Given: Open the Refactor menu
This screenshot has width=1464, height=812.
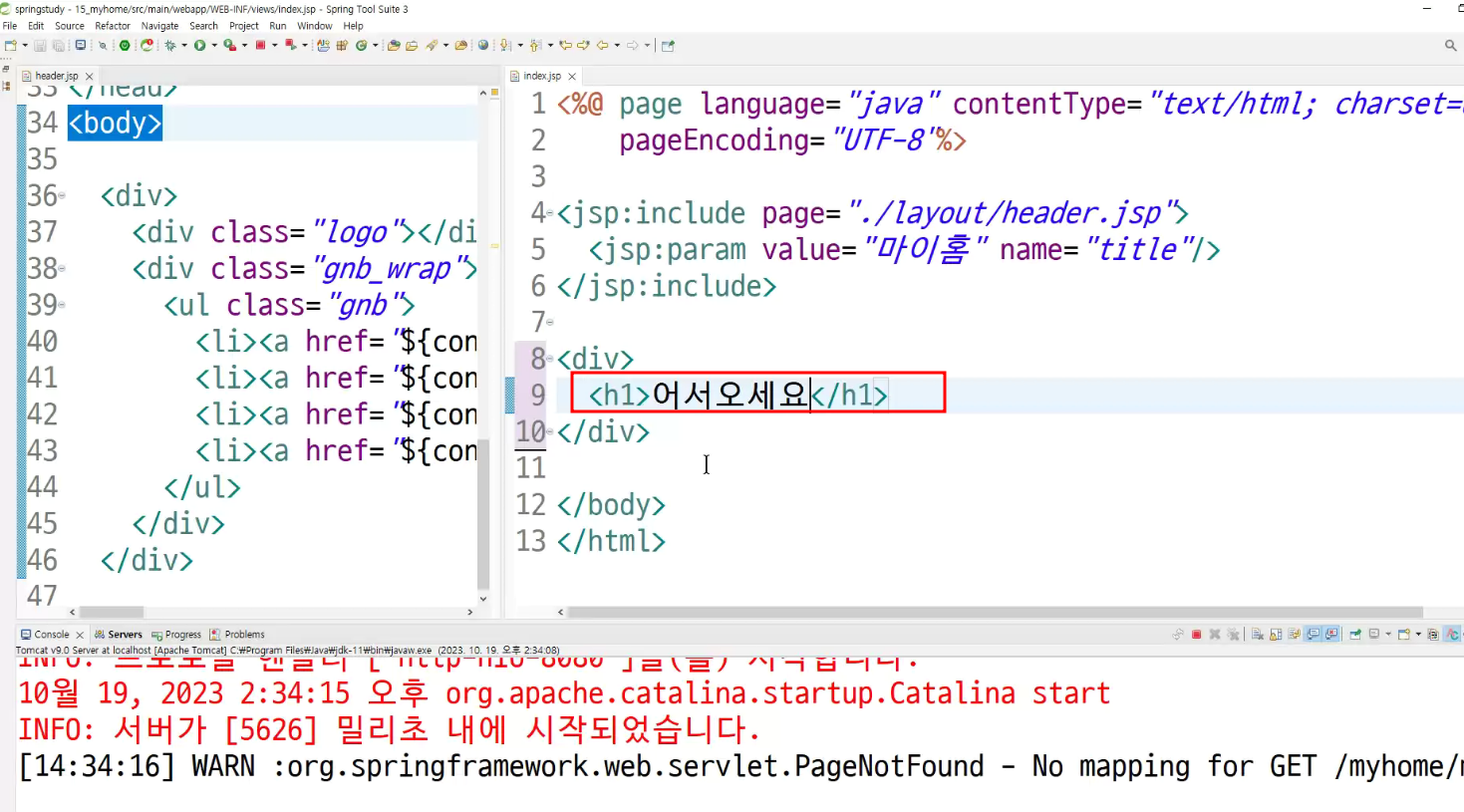Looking at the screenshot, I should [x=113, y=26].
